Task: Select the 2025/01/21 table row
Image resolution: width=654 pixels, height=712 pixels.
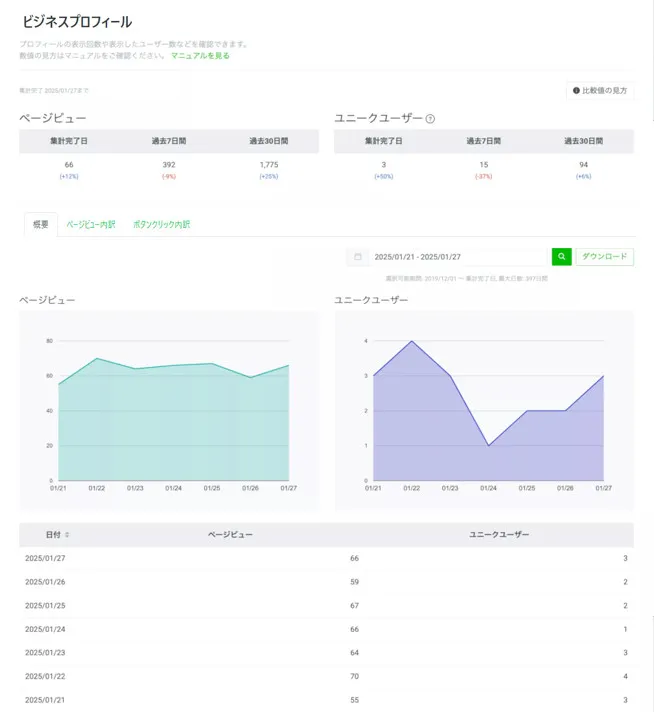Action: (326, 699)
